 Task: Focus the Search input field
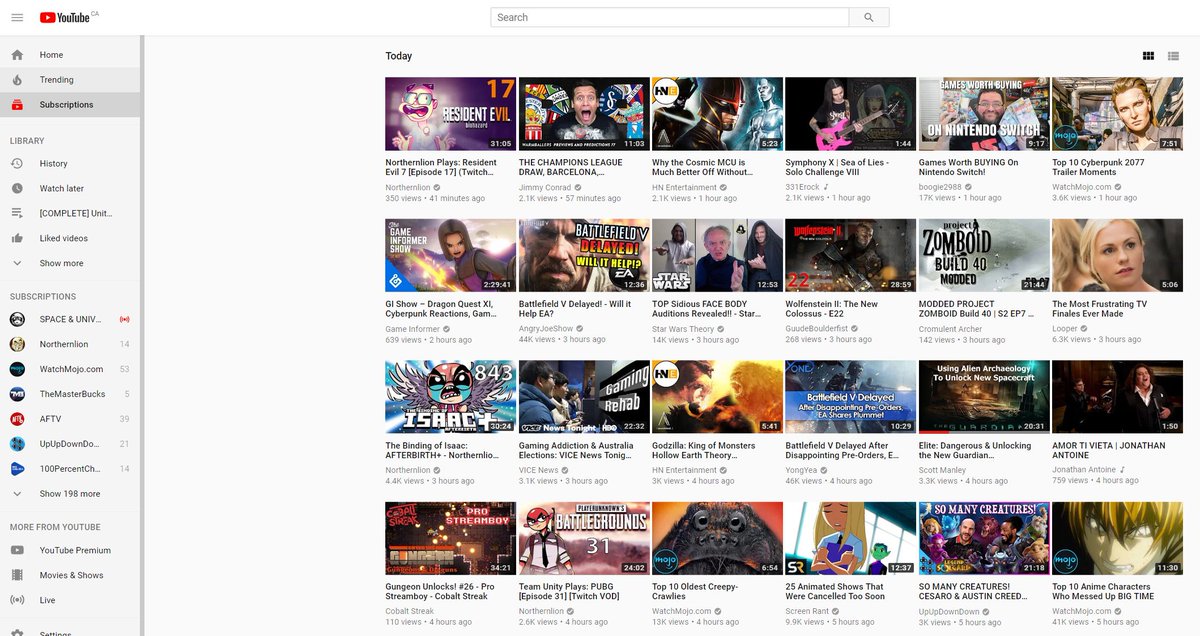pyautogui.click(x=670, y=17)
